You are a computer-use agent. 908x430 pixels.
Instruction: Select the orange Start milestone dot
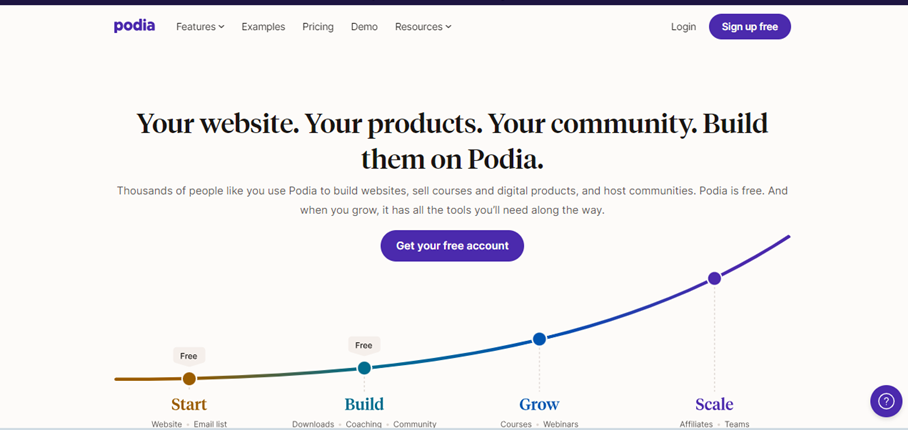(x=189, y=379)
